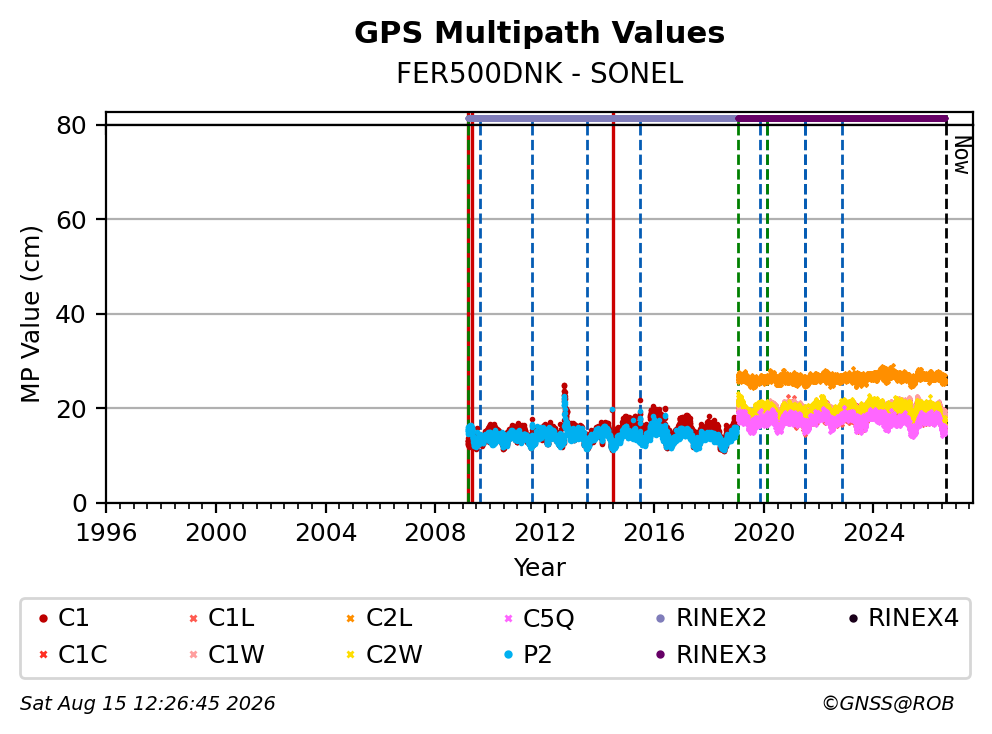Click the FER500DNK - SONEL subtitle
The height and width of the screenshot is (734, 992).
click(539, 74)
